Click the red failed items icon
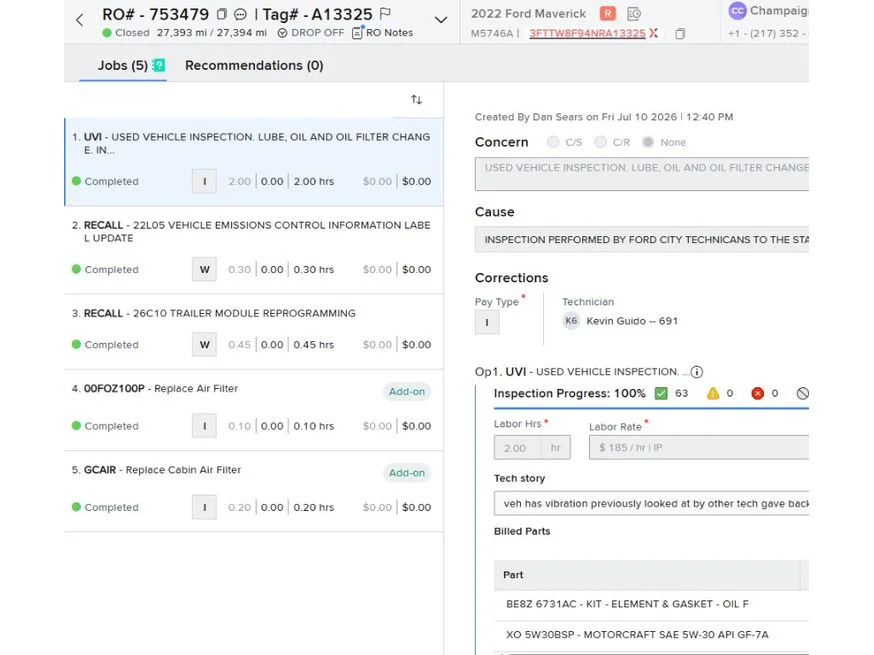Image resolution: width=874 pixels, height=655 pixels. 757,394
